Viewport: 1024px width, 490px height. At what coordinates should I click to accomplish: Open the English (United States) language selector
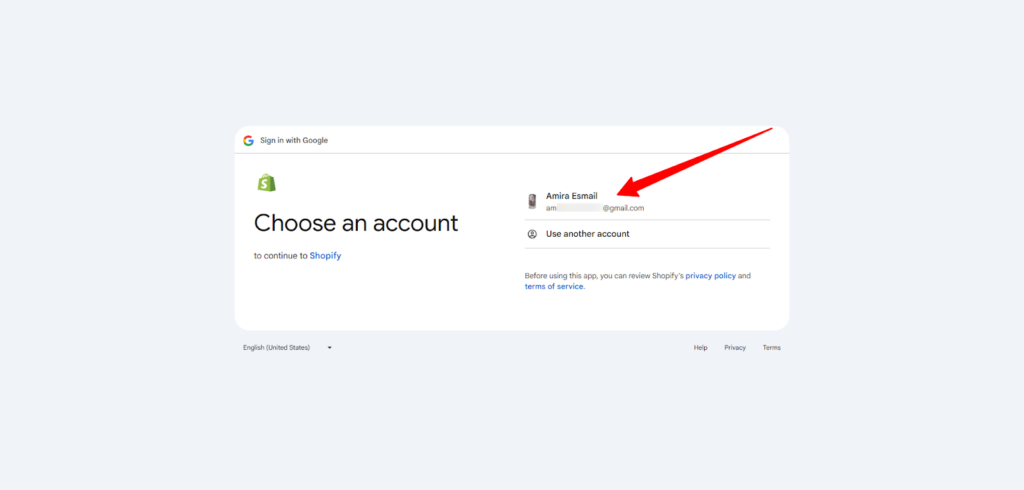point(277,348)
